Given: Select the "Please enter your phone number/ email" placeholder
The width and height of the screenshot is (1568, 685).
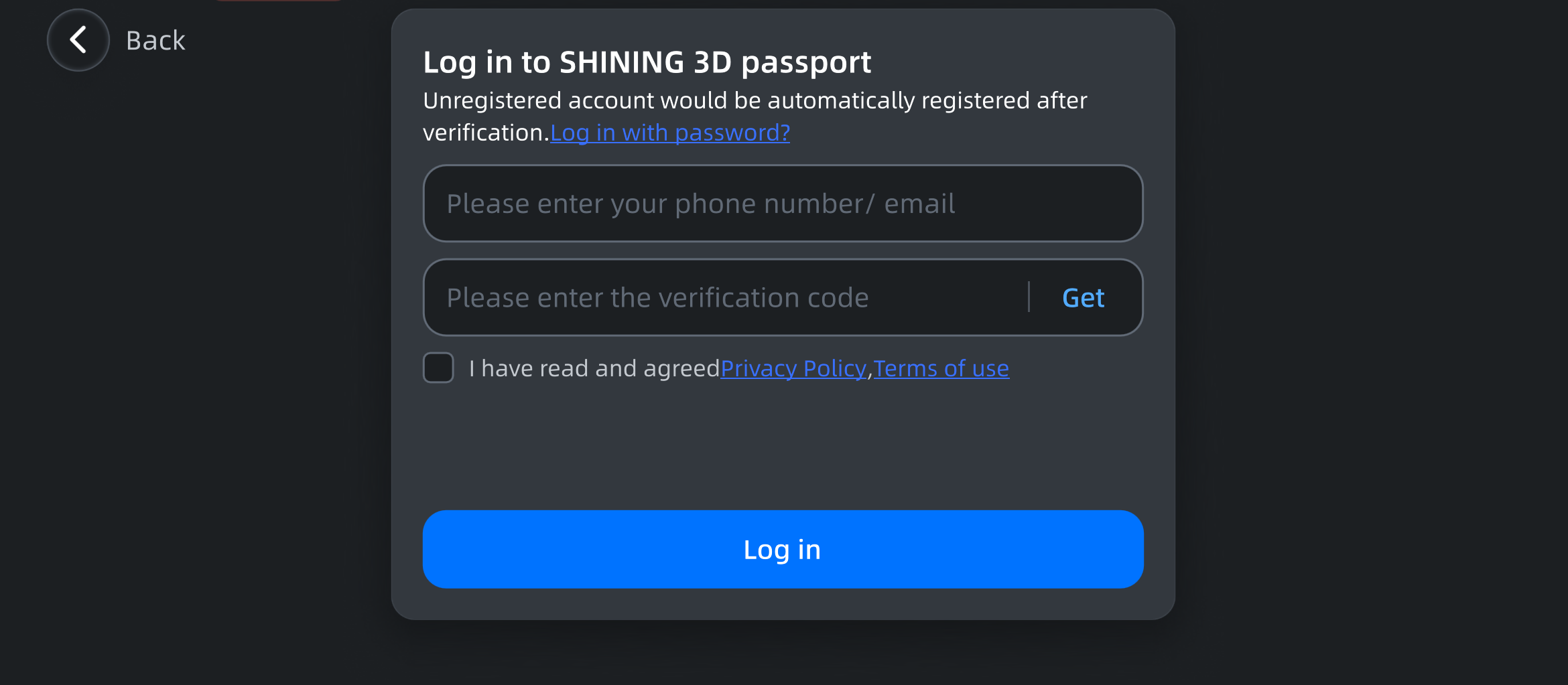Looking at the screenshot, I should click(700, 204).
